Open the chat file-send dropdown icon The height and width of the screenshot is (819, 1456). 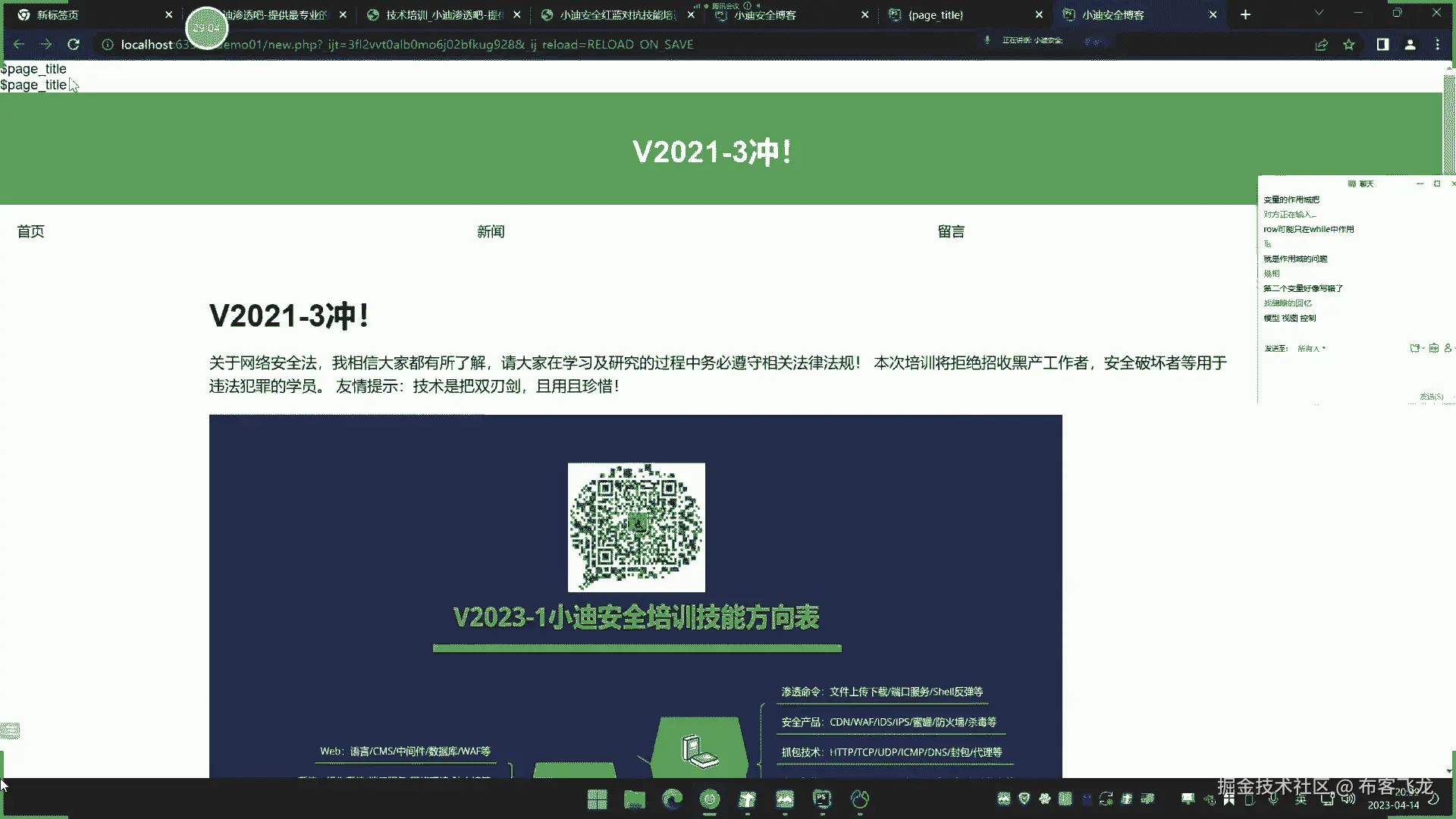(x=1416, y=348)
